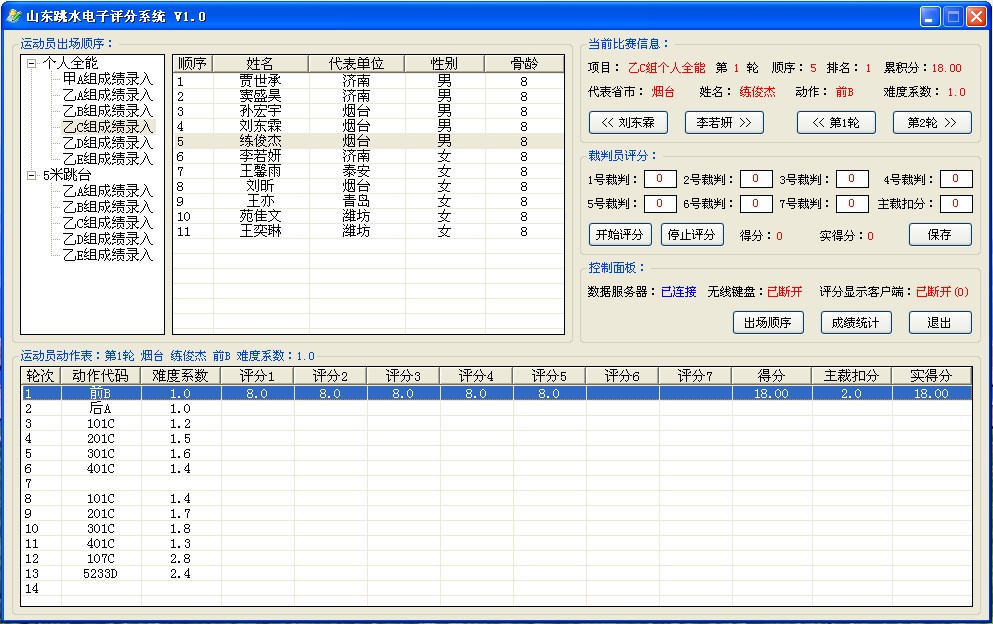
Task: Select 5米跳台 tree item
Action: tap(67, 175)
